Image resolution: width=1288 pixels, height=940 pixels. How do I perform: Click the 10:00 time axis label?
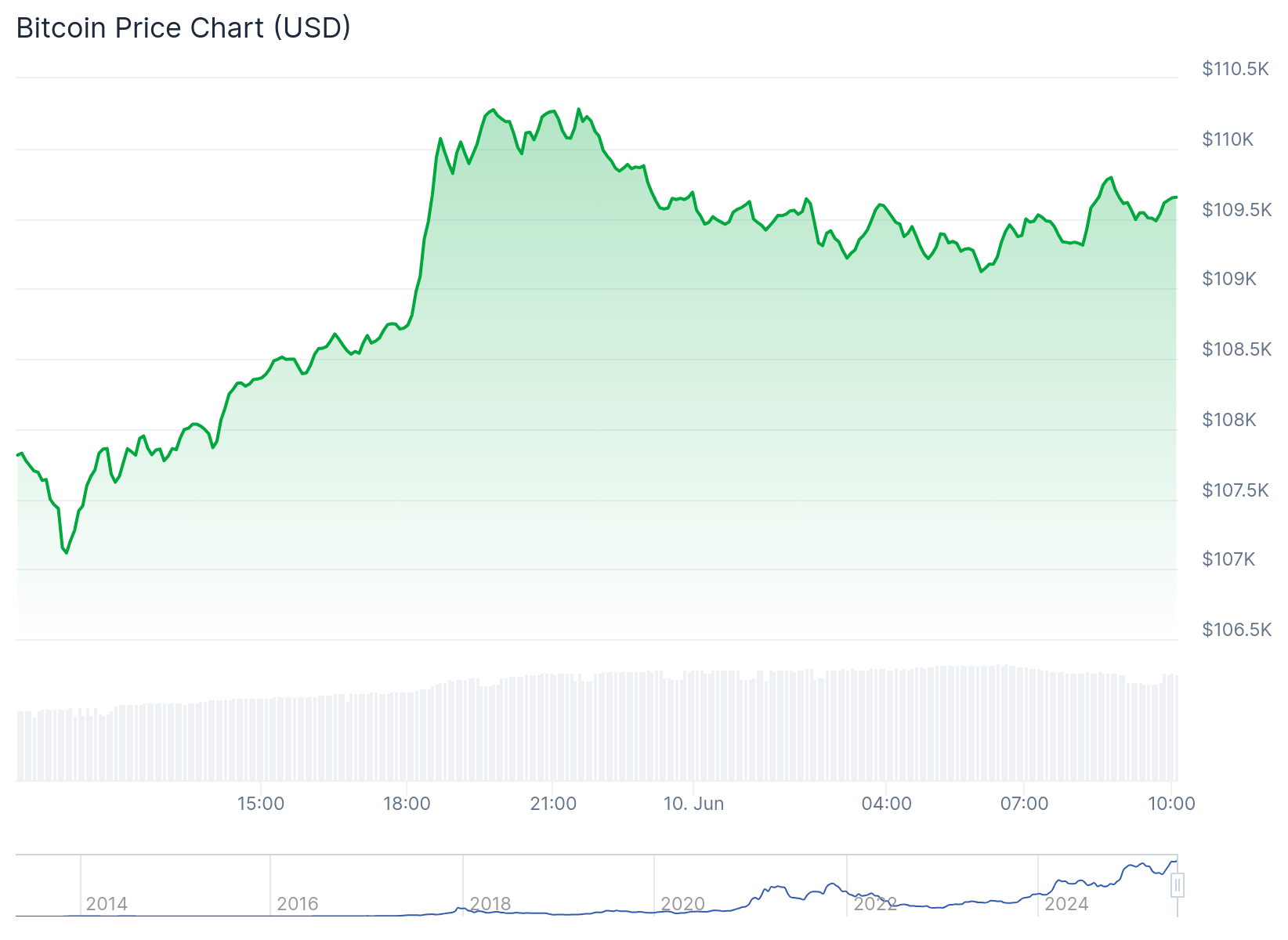(x=1171, y=804)
